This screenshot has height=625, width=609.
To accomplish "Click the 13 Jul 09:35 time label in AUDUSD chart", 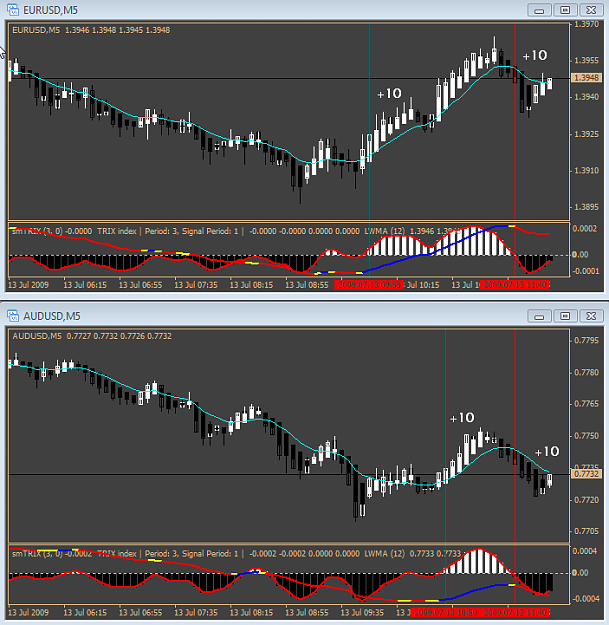I will pyautogui.click(x=362, y=612).
